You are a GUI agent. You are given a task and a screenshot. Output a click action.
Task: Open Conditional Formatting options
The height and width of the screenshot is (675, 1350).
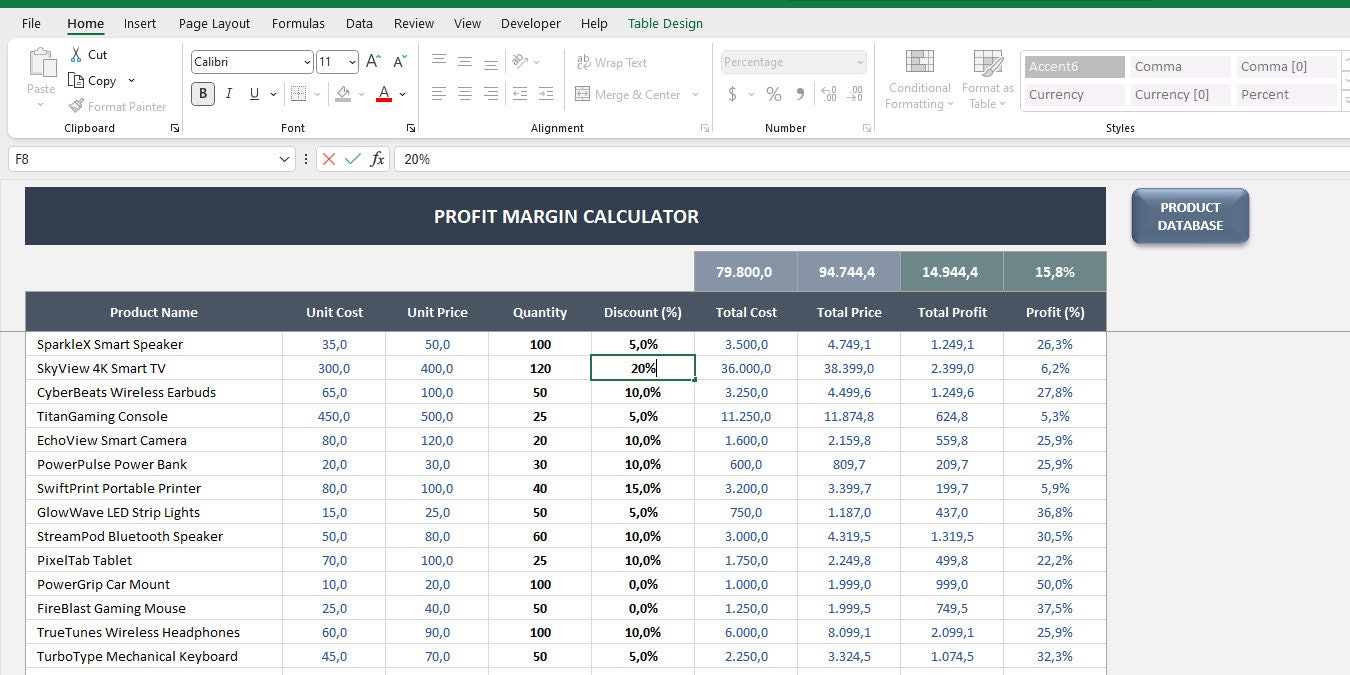[x=918, y=80]
